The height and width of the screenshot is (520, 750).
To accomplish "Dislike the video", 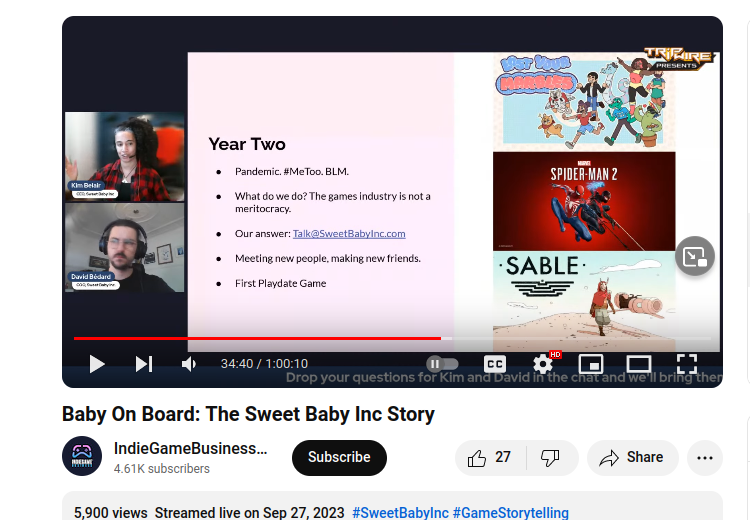I will tap(551, 458).
